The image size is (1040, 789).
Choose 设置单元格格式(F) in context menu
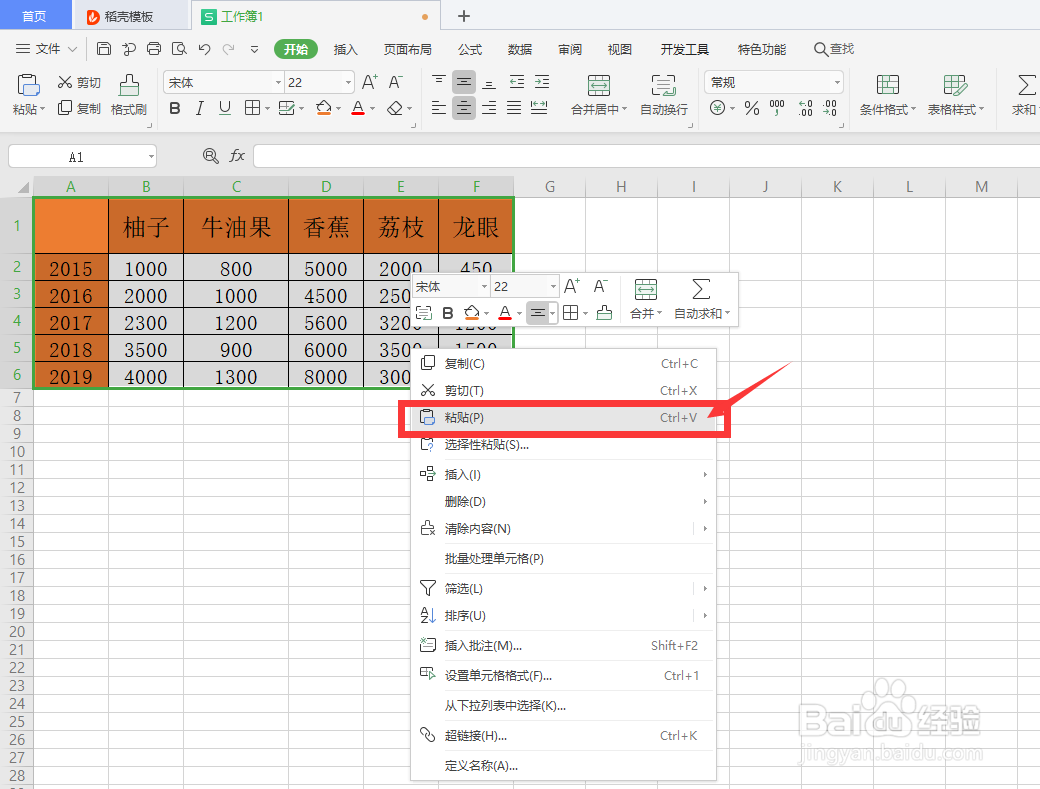pos(564,676)
